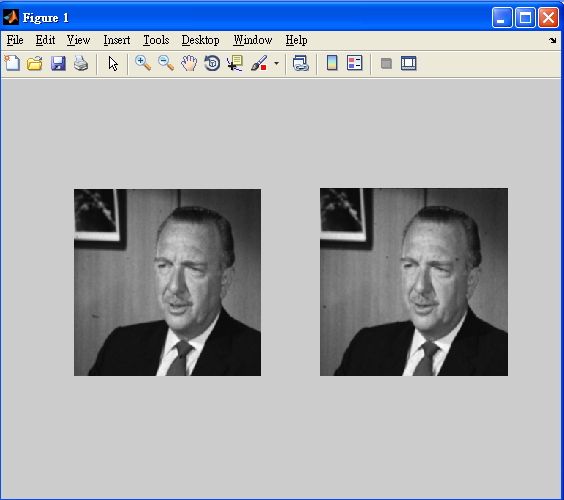Image resolution: width=564 pixels, height=500 pixels.
Task: Insert a legend using the toolbar icon
Action: click(x=355, y=63)
